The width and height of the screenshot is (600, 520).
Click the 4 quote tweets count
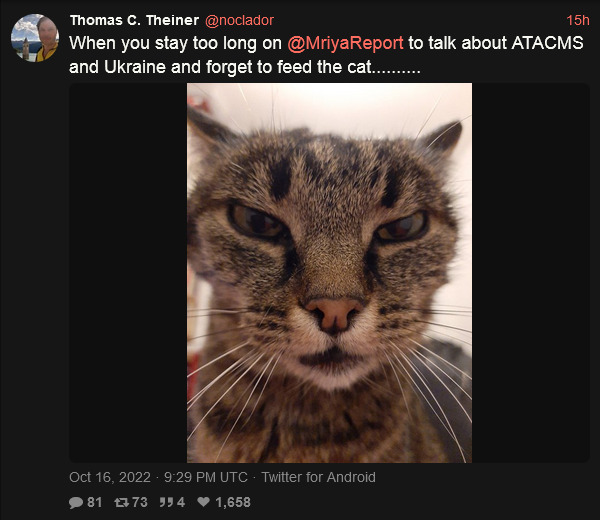coord(181,502)
